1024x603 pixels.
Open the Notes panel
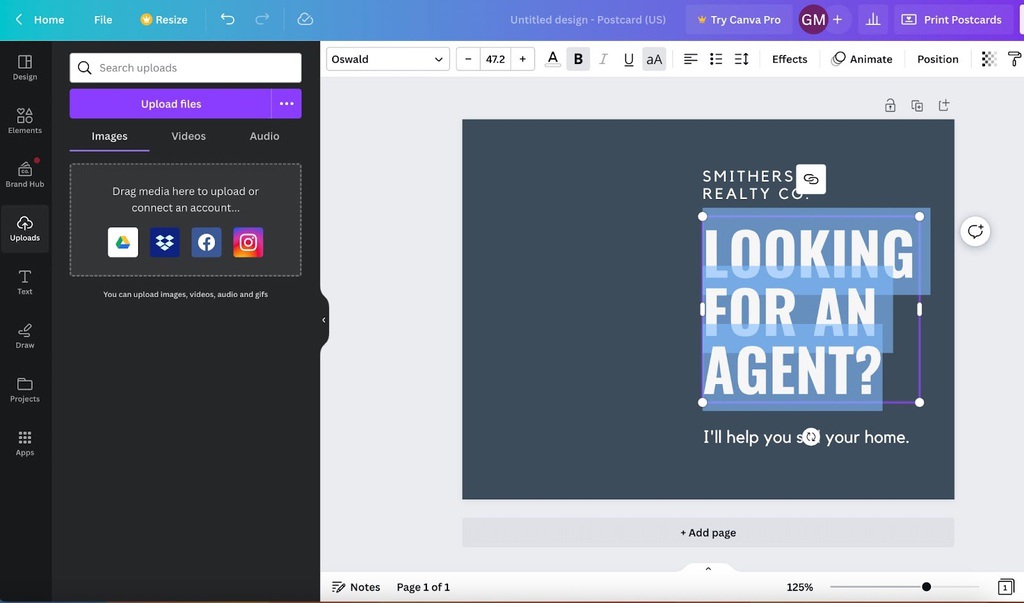tap(356, 587)
